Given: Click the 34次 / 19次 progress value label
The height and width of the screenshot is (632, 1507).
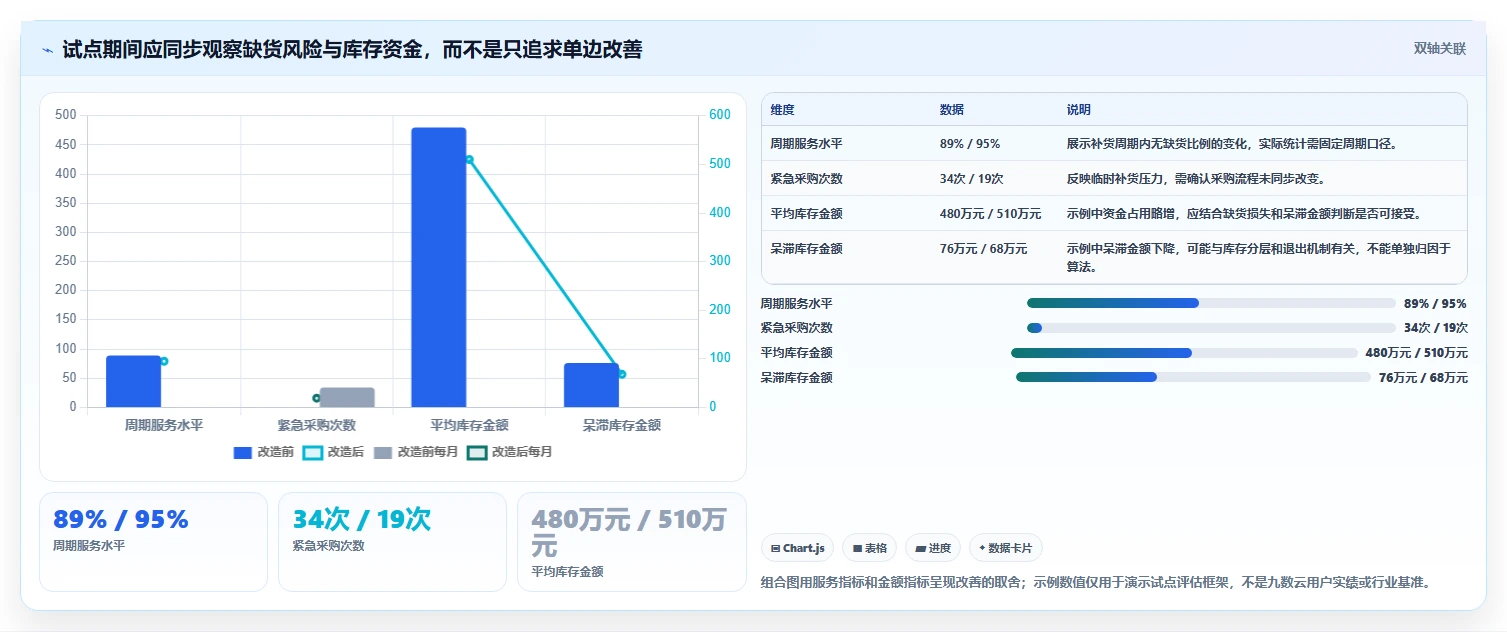Looking at the screenshot, I should point(1435,328).
